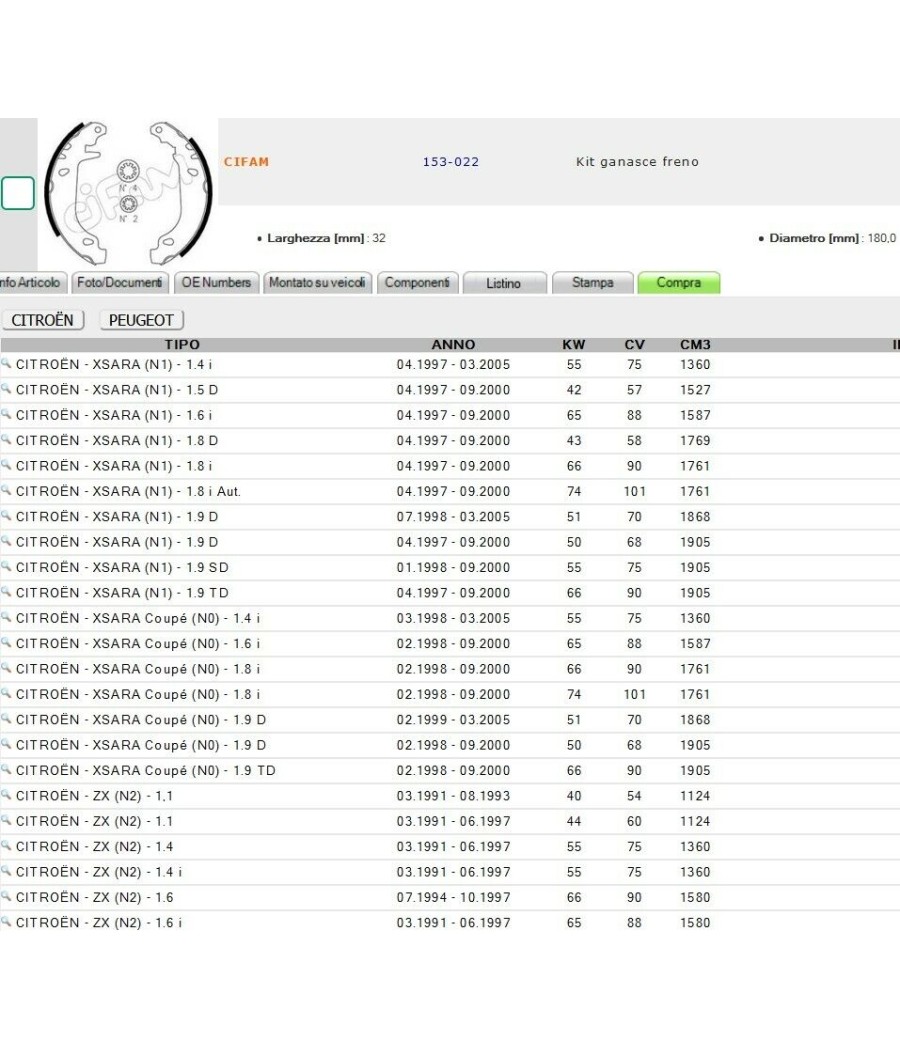
Task: Click magnifier icon beside ZX (N2) 1.6 i
Action: [6, 922]
